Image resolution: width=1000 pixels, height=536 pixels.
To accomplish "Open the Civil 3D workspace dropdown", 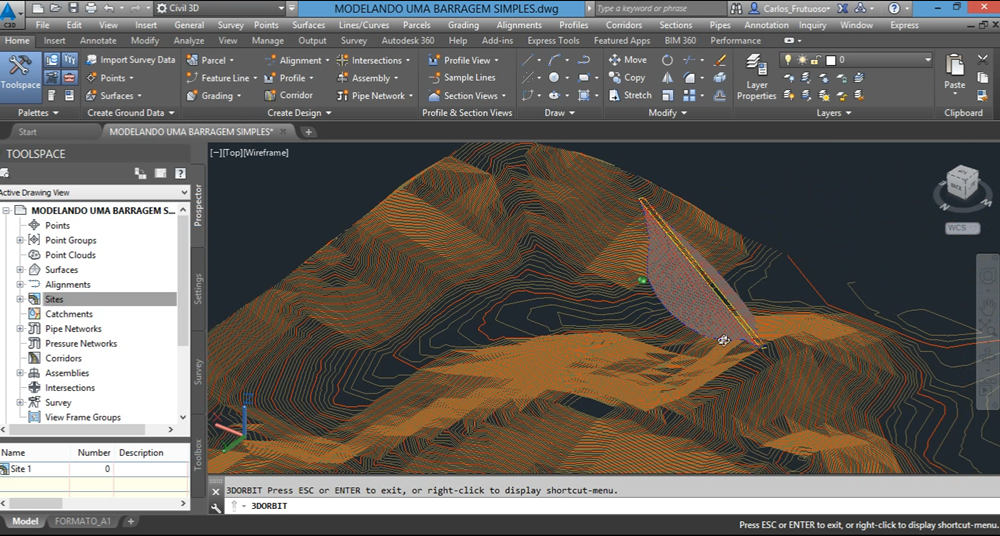I will 220,8.
